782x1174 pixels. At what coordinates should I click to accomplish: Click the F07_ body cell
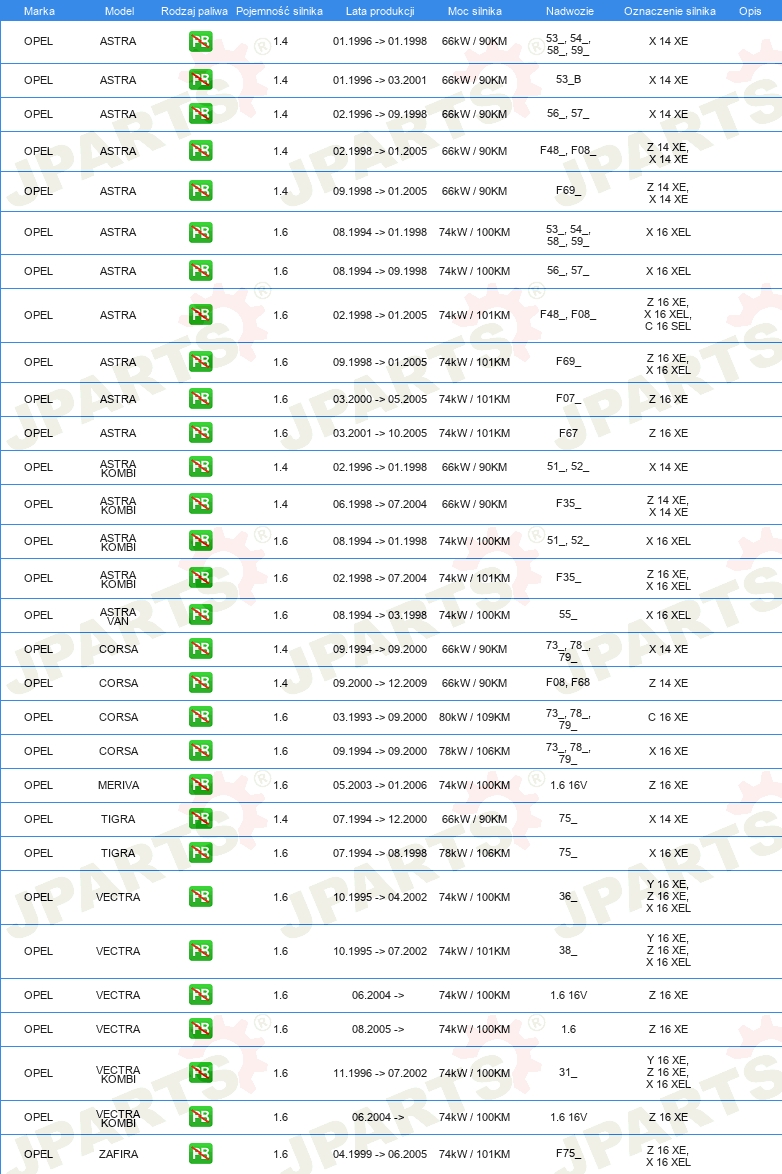tap(568, 398)
